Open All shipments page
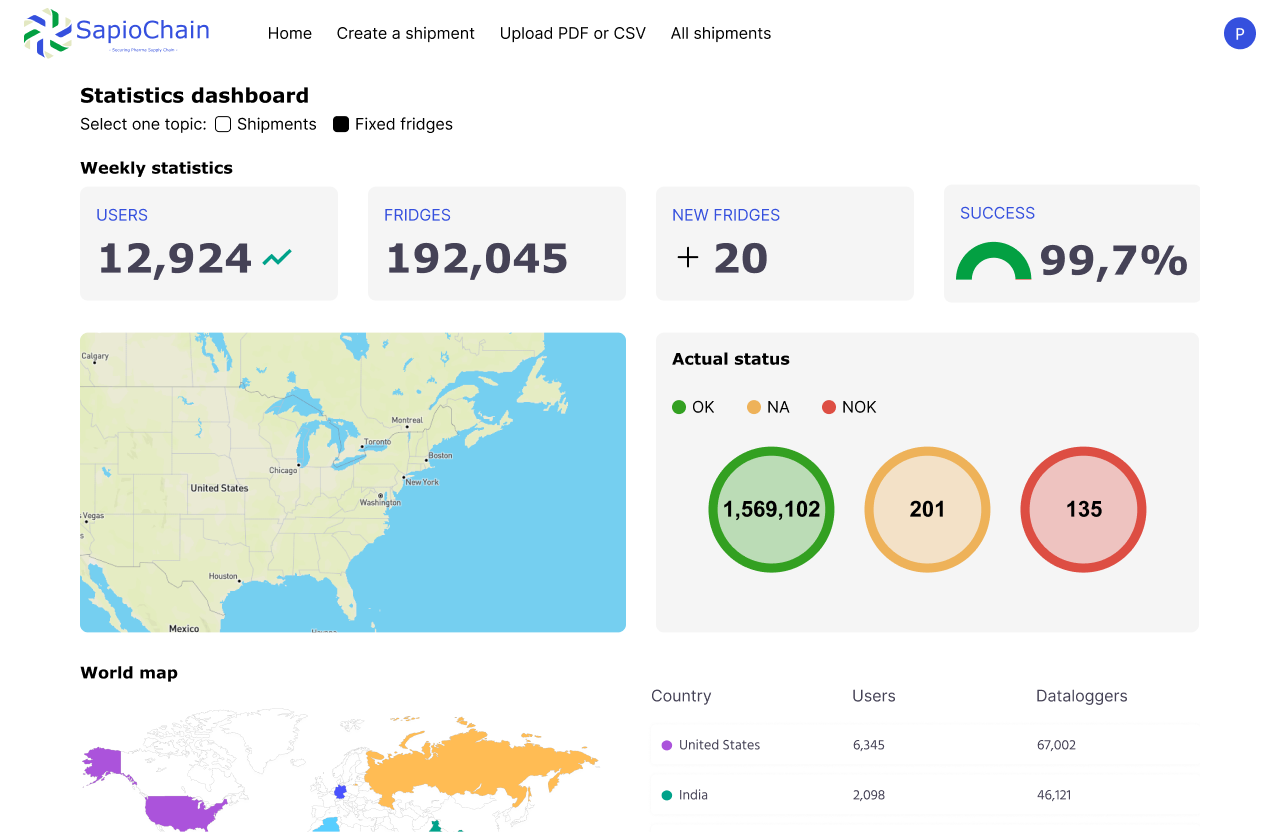This screenshot has height=832, width=1280. pos(720,33)
